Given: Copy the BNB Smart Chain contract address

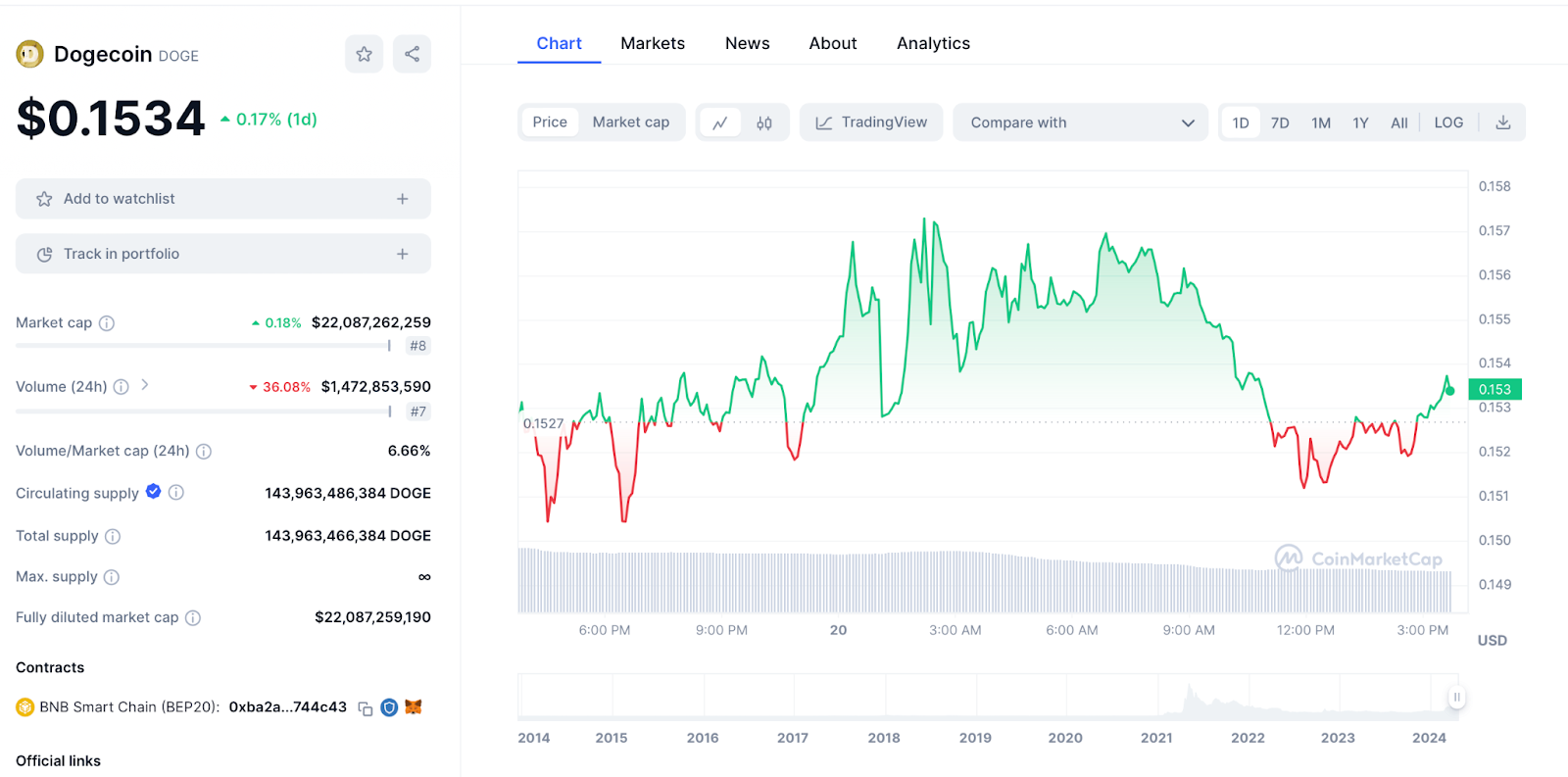Looking at the screenshot, I should tap(366, 708).
